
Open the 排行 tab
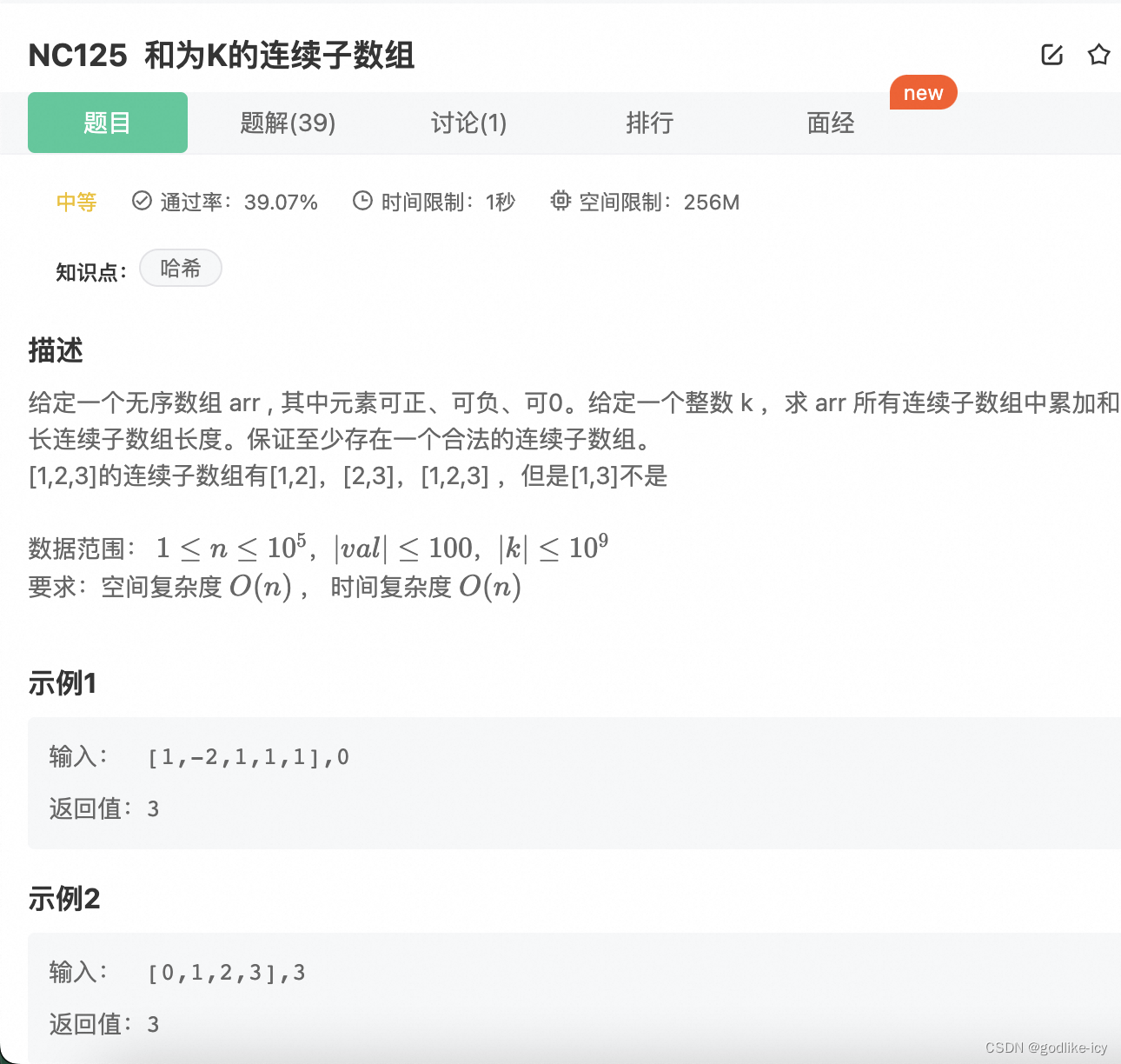[650, 123]
